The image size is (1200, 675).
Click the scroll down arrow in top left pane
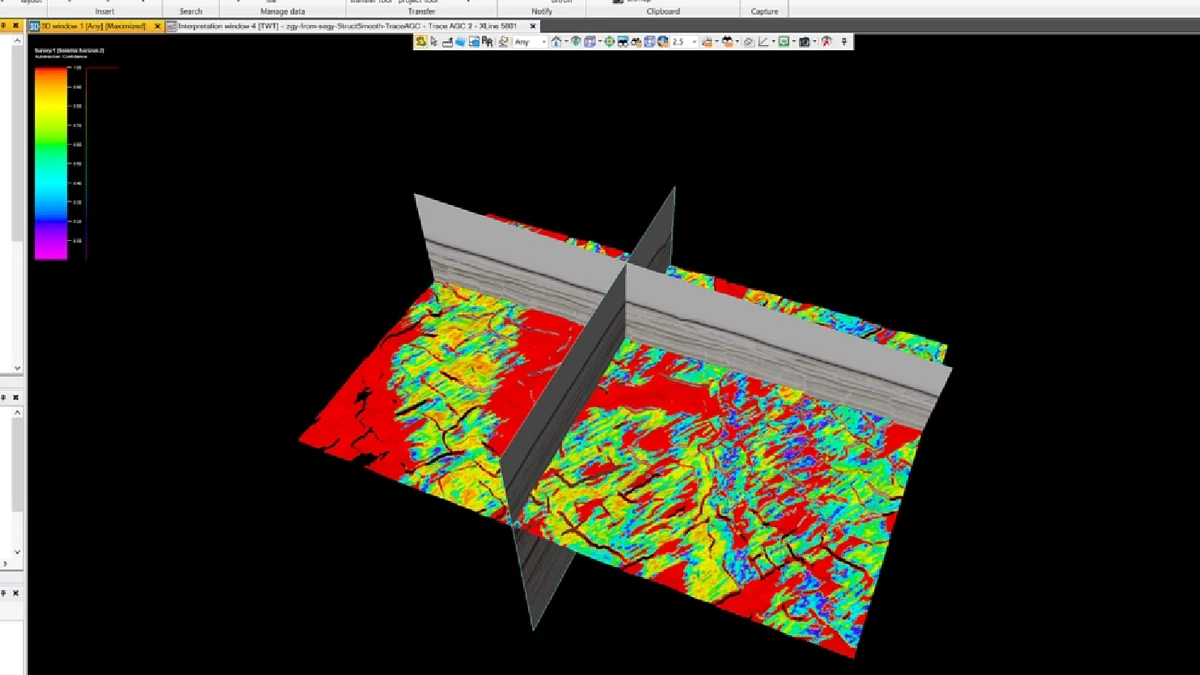point(17,368)
